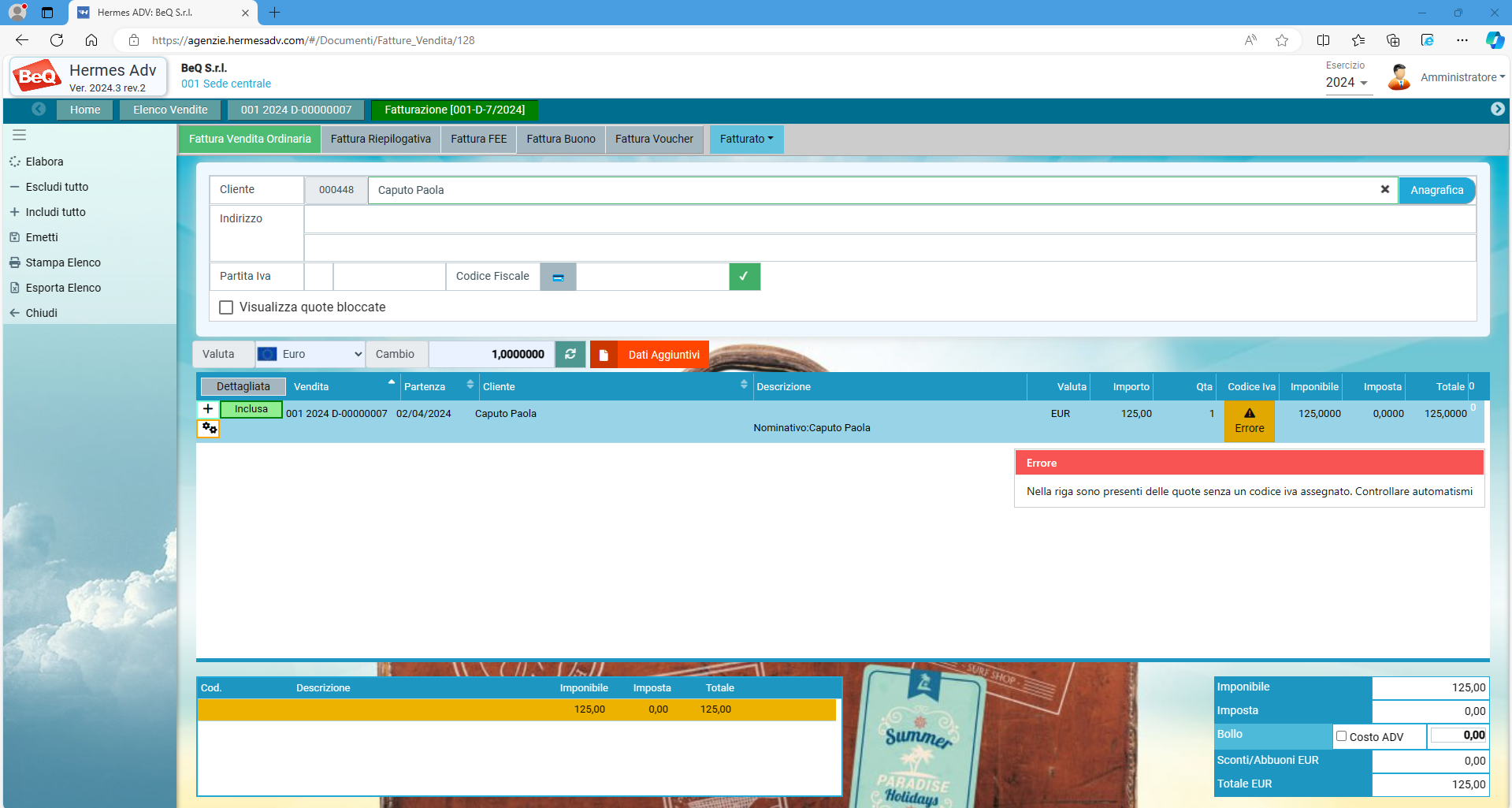
Task: Clear the Caputo Paola client field with X
Action: tap(1384, 189)
